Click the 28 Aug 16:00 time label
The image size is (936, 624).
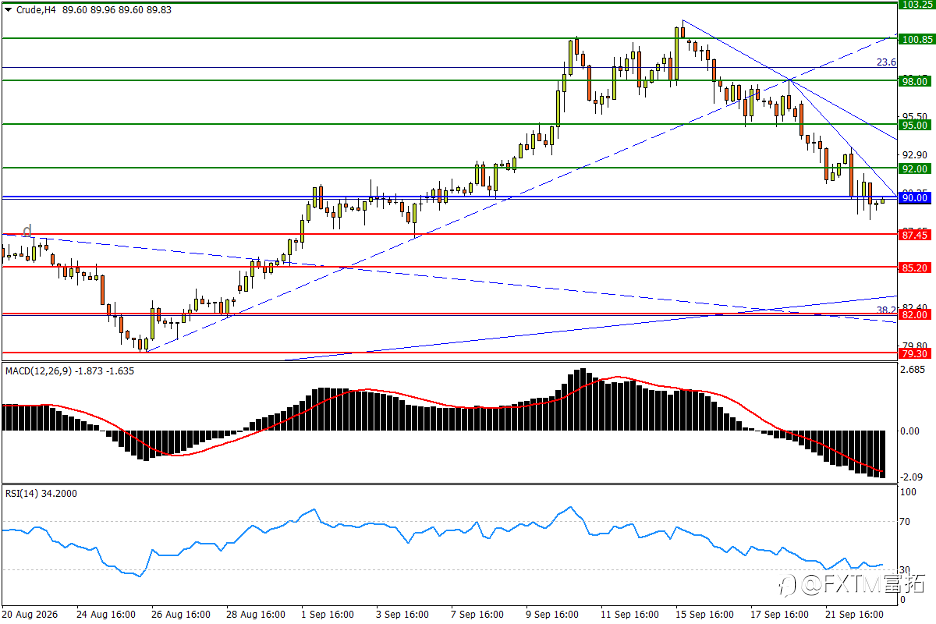[x=255, y=614]
